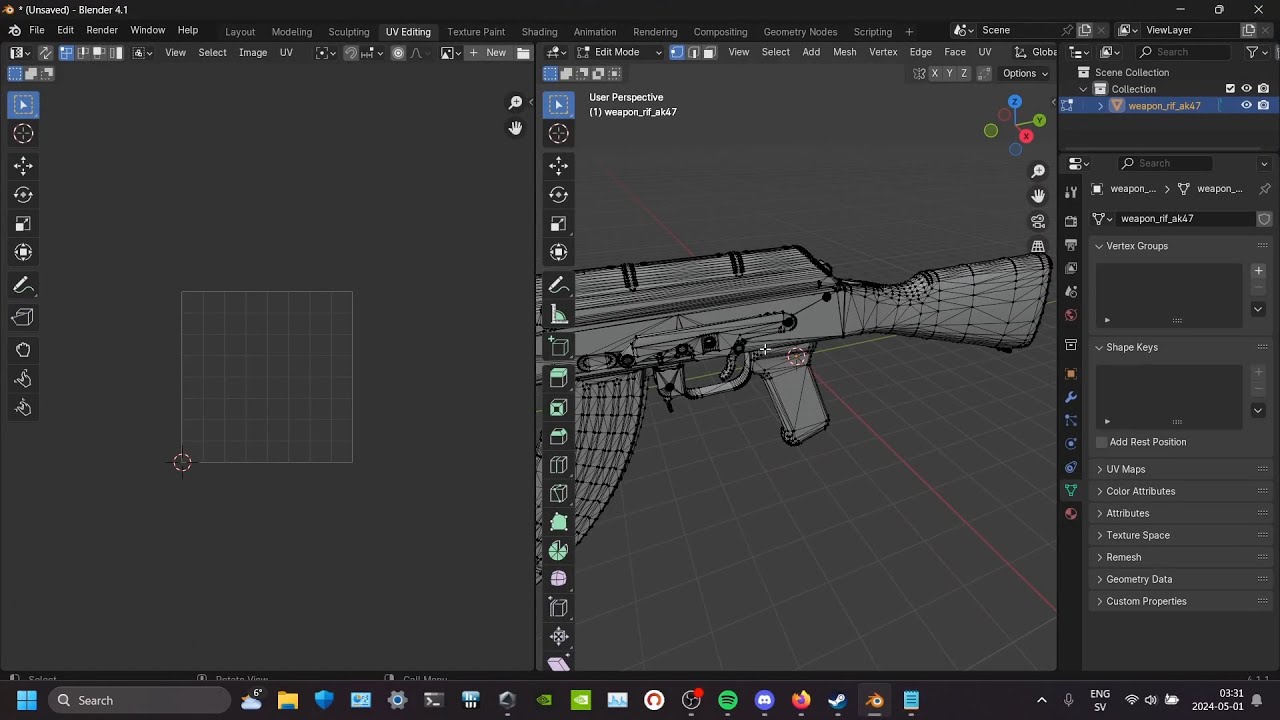Open the Mesh menu in 3D viewport

point(845,52)
